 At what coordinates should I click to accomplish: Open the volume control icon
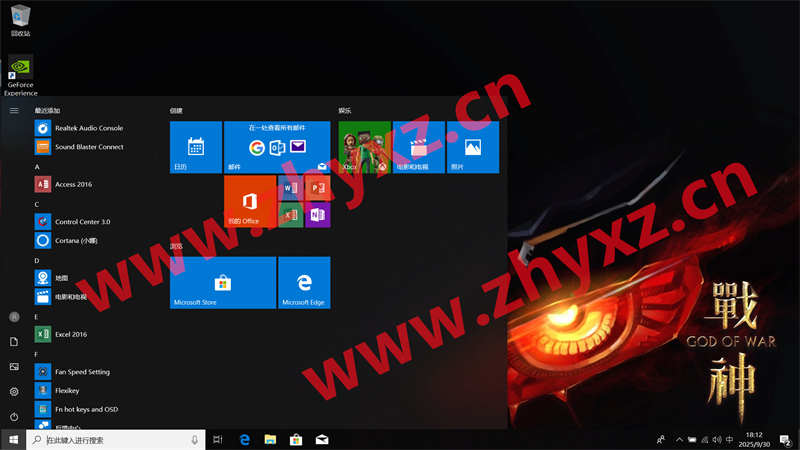(x=717, y=439)
